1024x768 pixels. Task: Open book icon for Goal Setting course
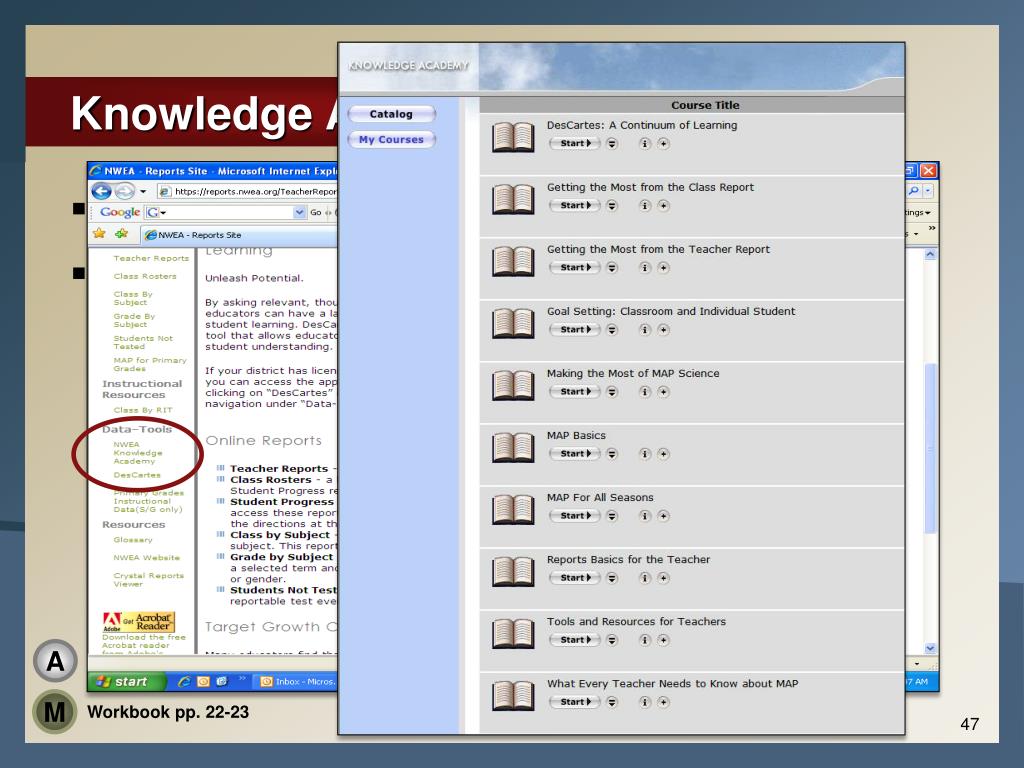click(513, 323)
